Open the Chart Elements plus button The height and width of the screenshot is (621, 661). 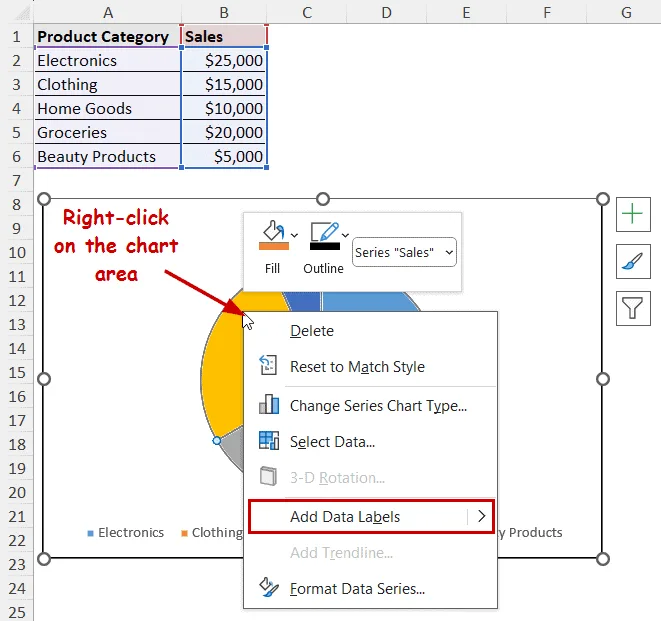pos(633,214)
